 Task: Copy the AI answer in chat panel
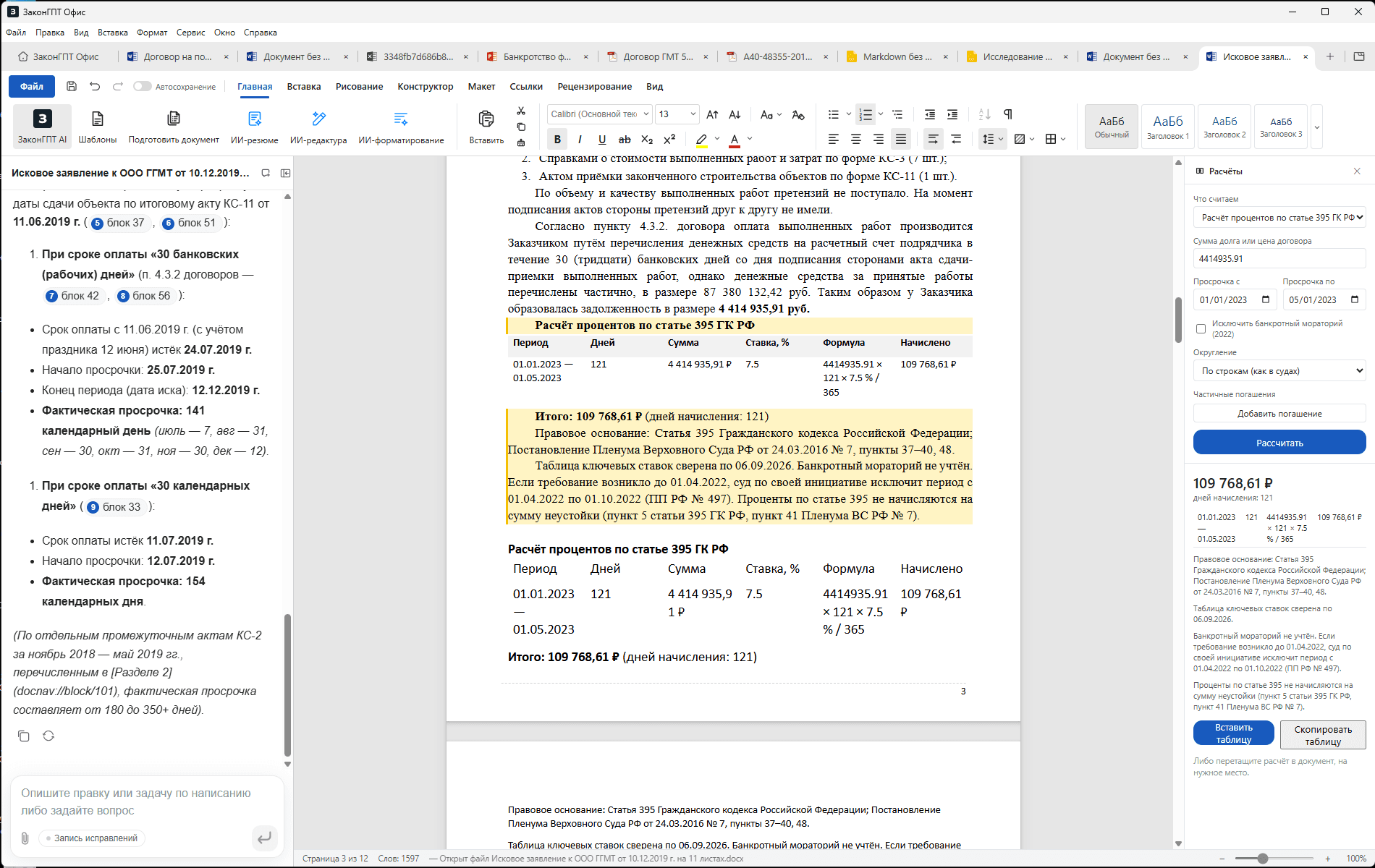24,736
